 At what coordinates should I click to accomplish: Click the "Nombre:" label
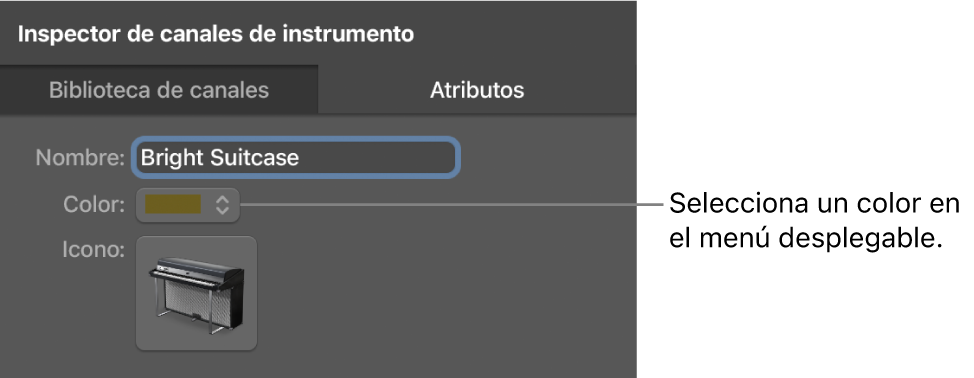click(80, 158)
